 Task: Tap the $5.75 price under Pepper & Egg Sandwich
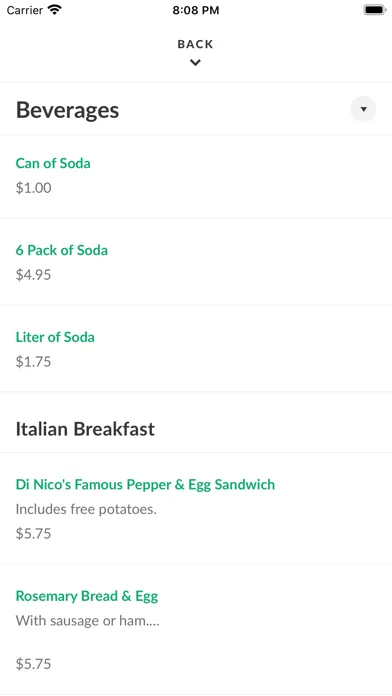pos(34,534)
